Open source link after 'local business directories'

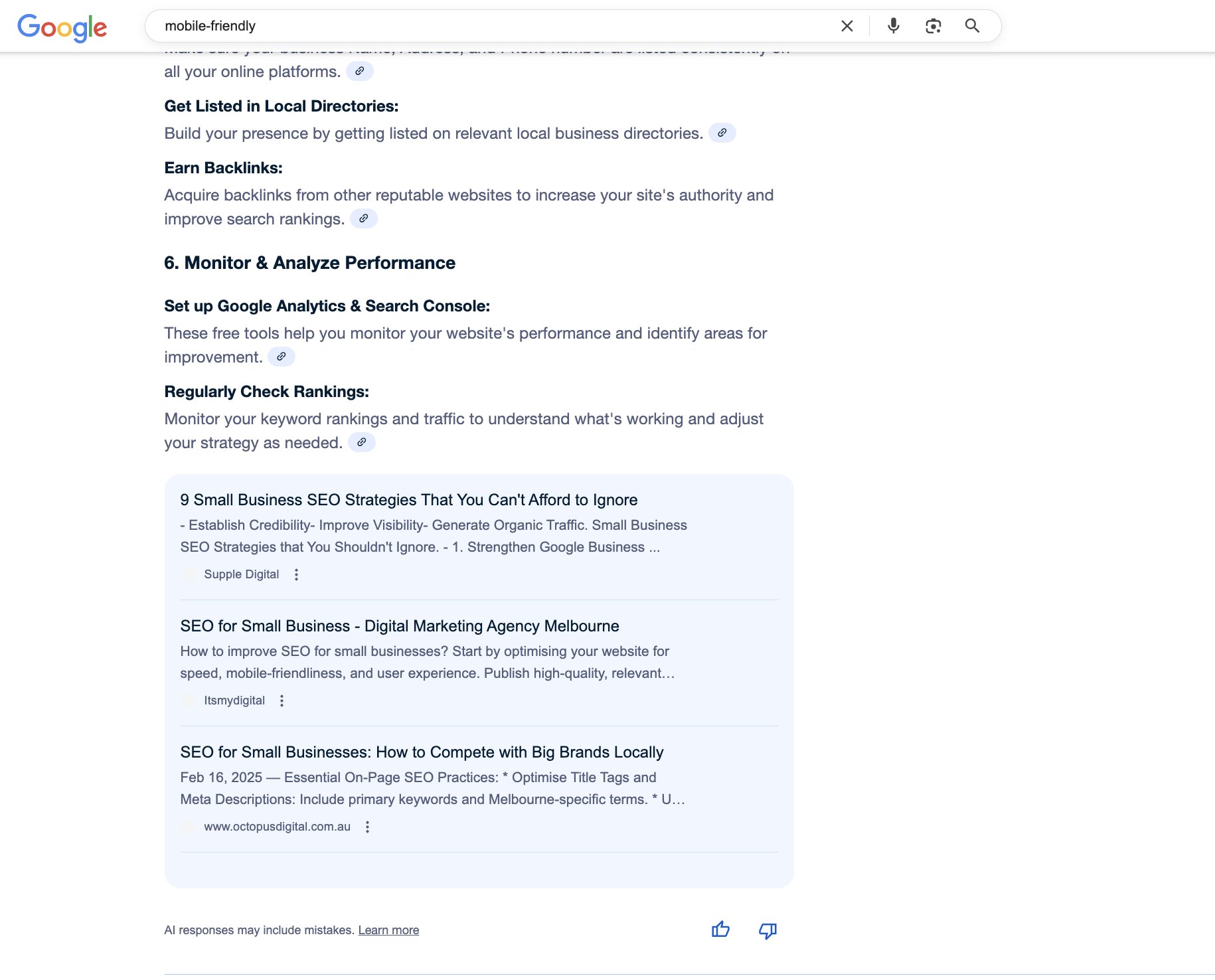coord(722,133)
